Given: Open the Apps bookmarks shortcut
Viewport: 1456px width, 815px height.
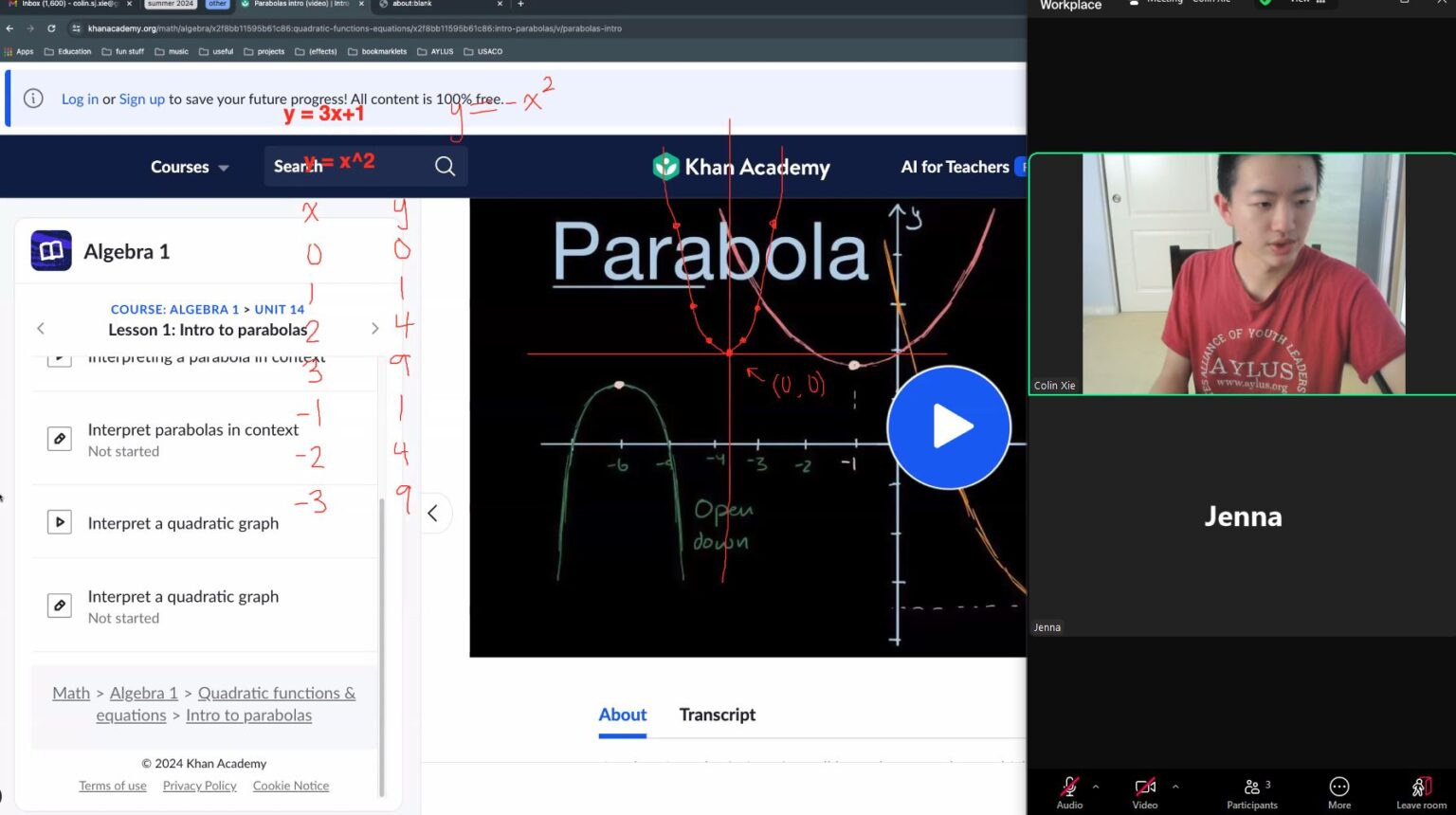Looking at the screenshot, I should 19,51.
